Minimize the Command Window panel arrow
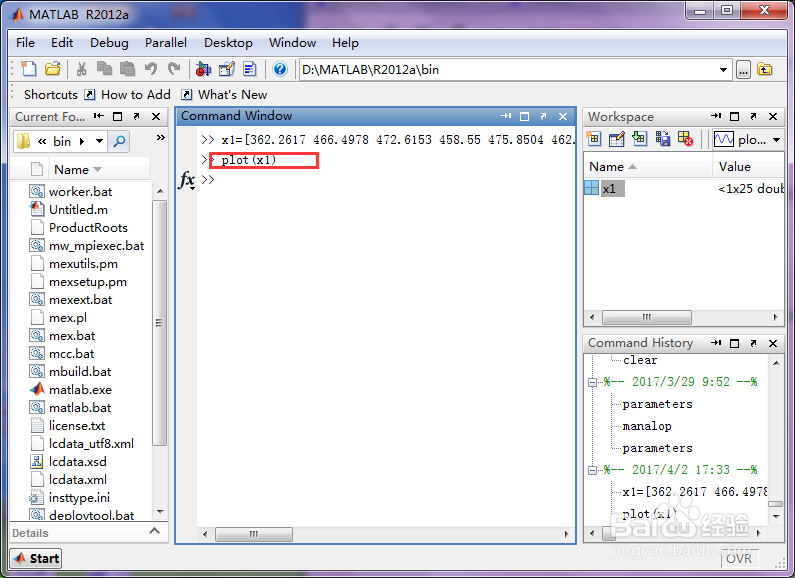 coord(505,116)
